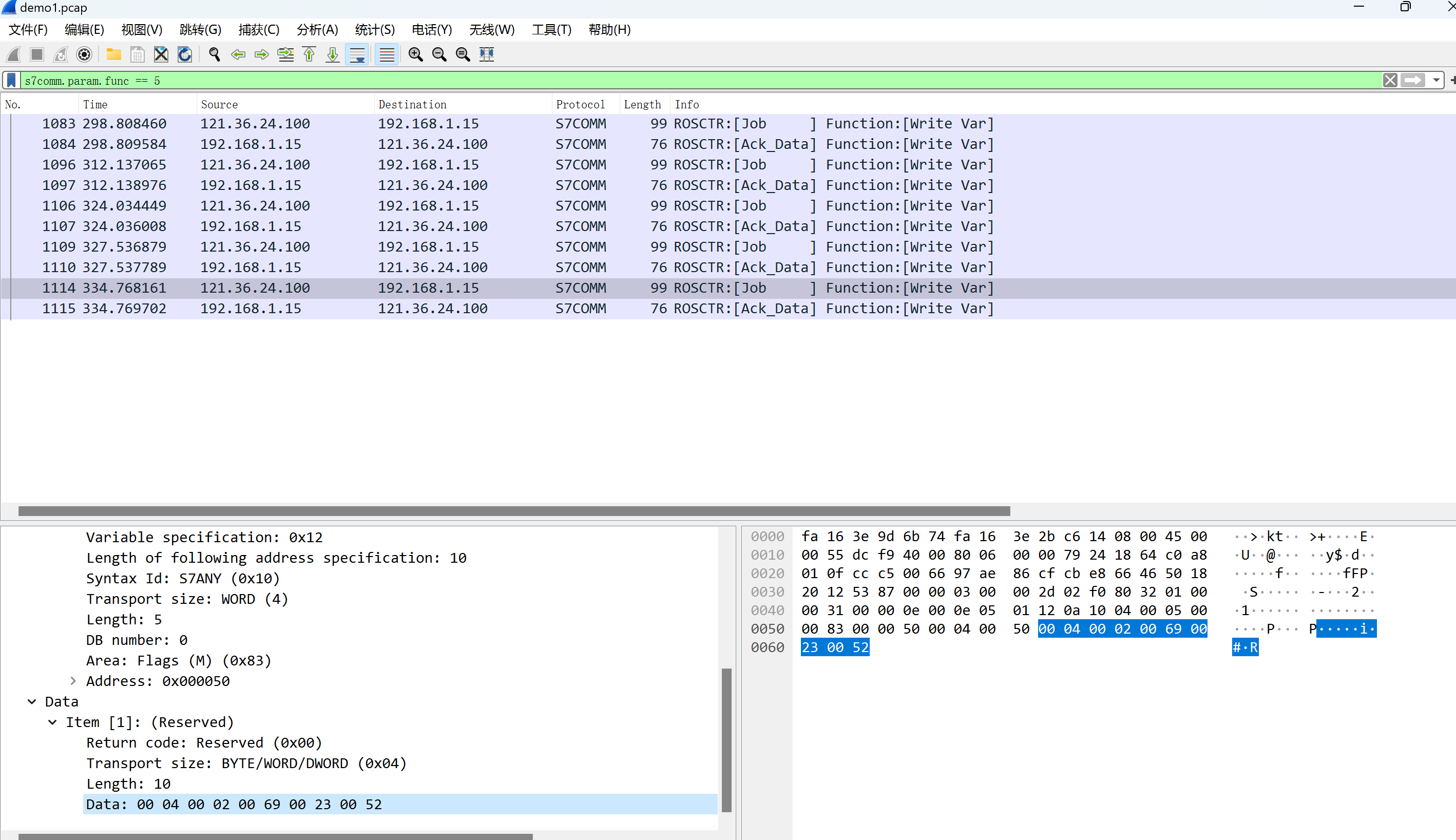Collapse the Data tree node

click(32, 701)
